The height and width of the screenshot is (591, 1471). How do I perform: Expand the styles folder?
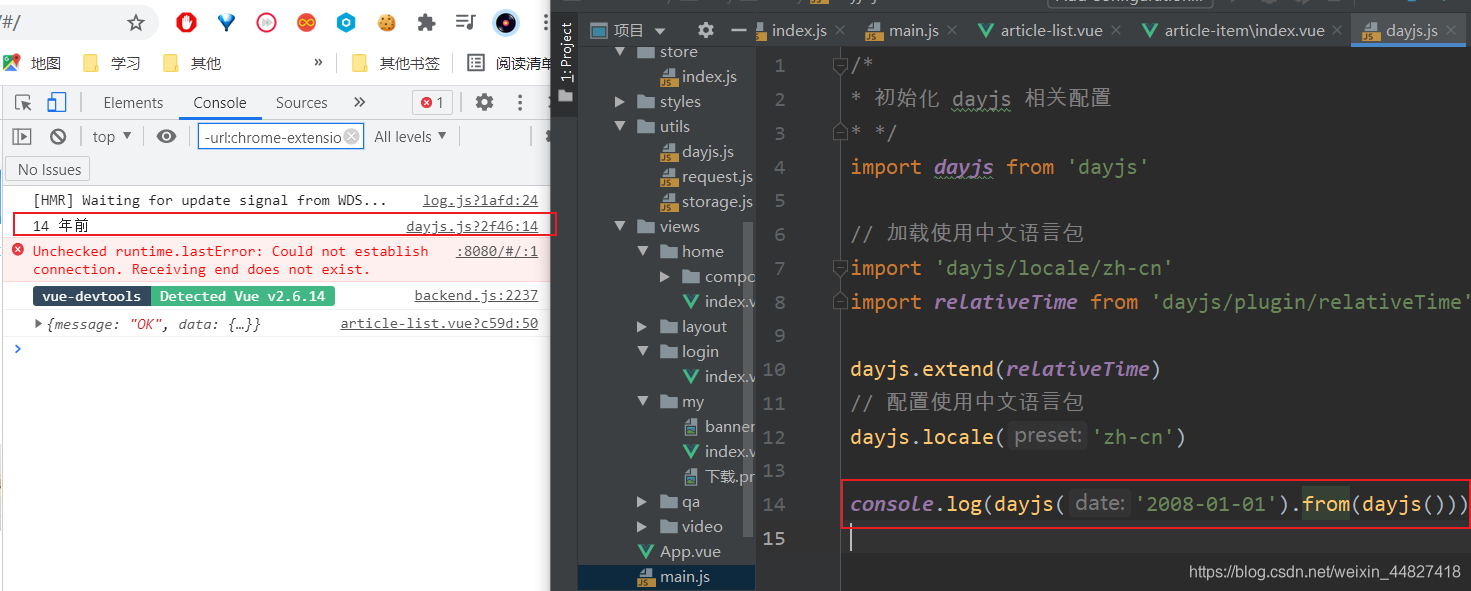point(620,102)
